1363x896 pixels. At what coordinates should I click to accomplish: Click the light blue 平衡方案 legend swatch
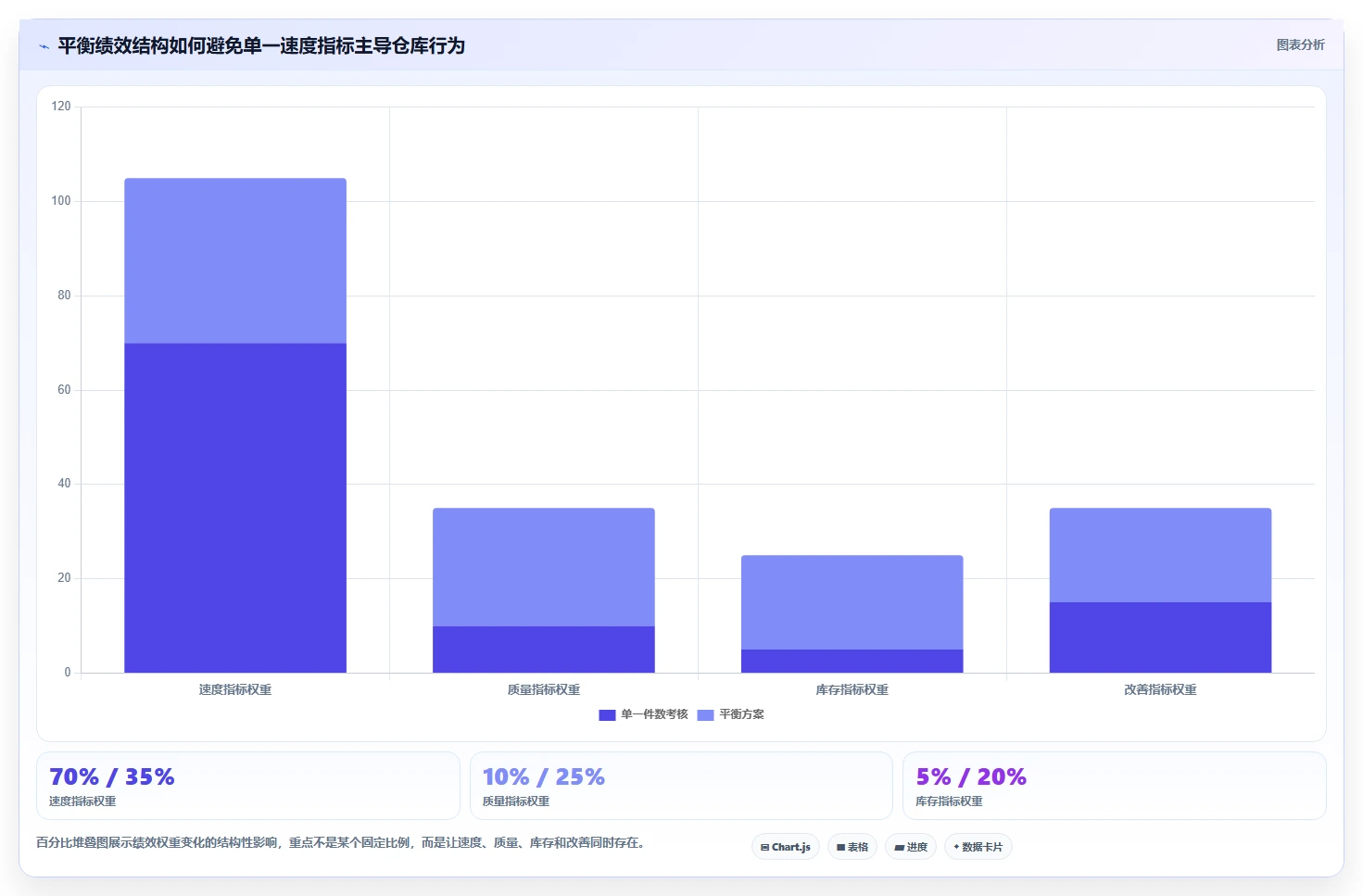point(705,714)
